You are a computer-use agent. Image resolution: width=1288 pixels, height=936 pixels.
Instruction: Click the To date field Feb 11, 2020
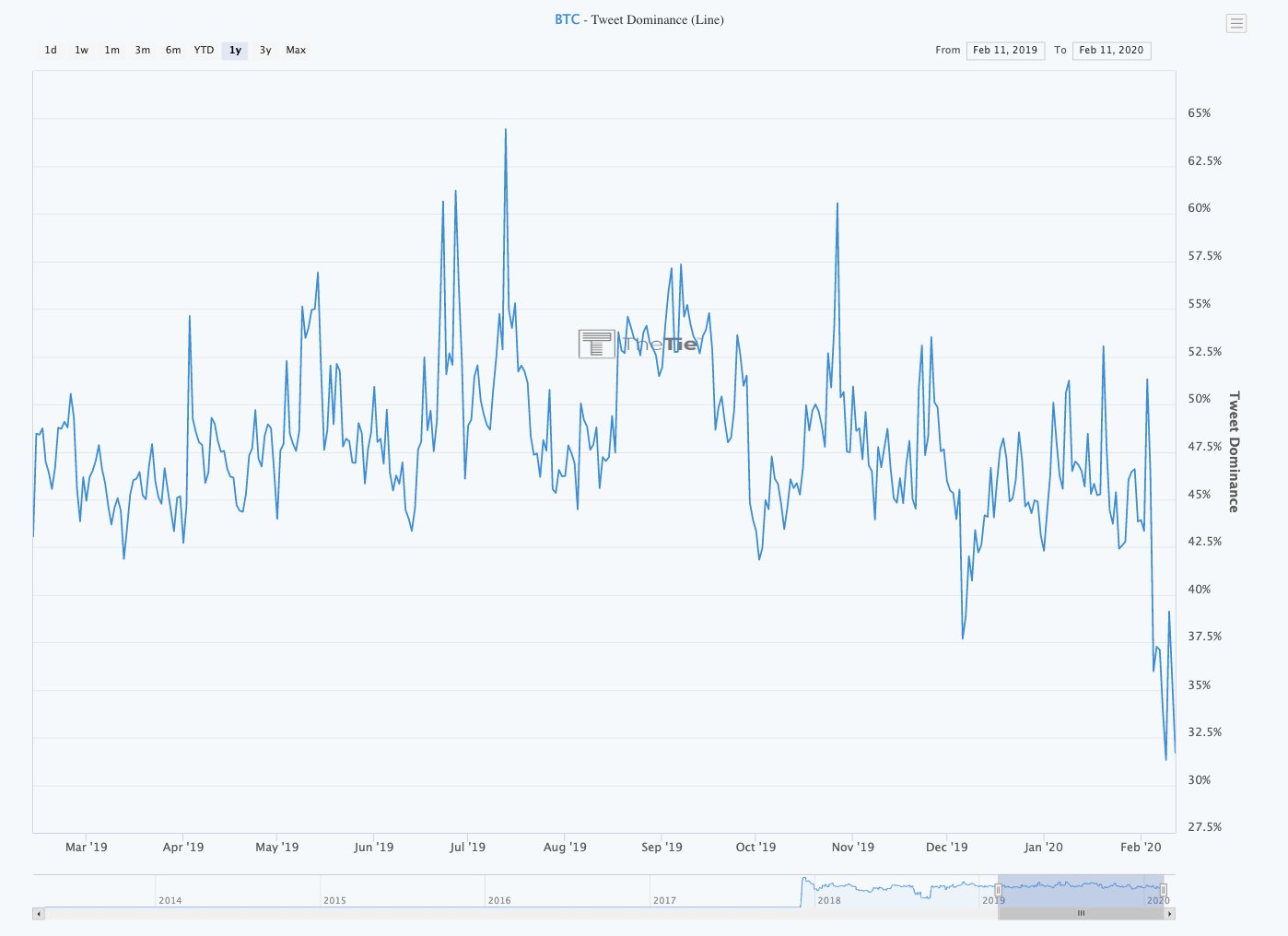coord(1111,51)
